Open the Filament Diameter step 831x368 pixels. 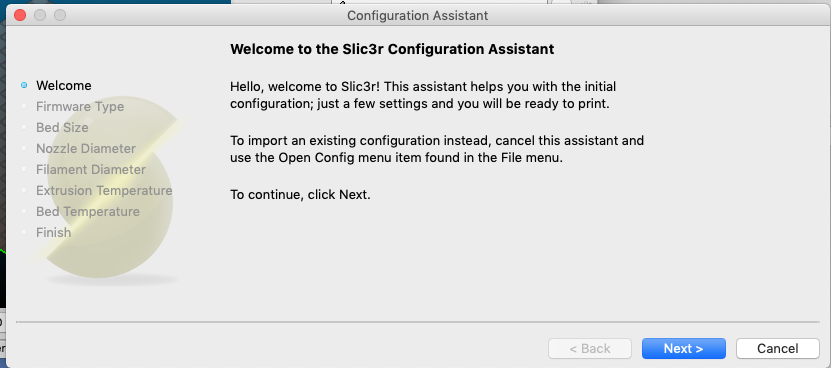click(x=91, y=170)
